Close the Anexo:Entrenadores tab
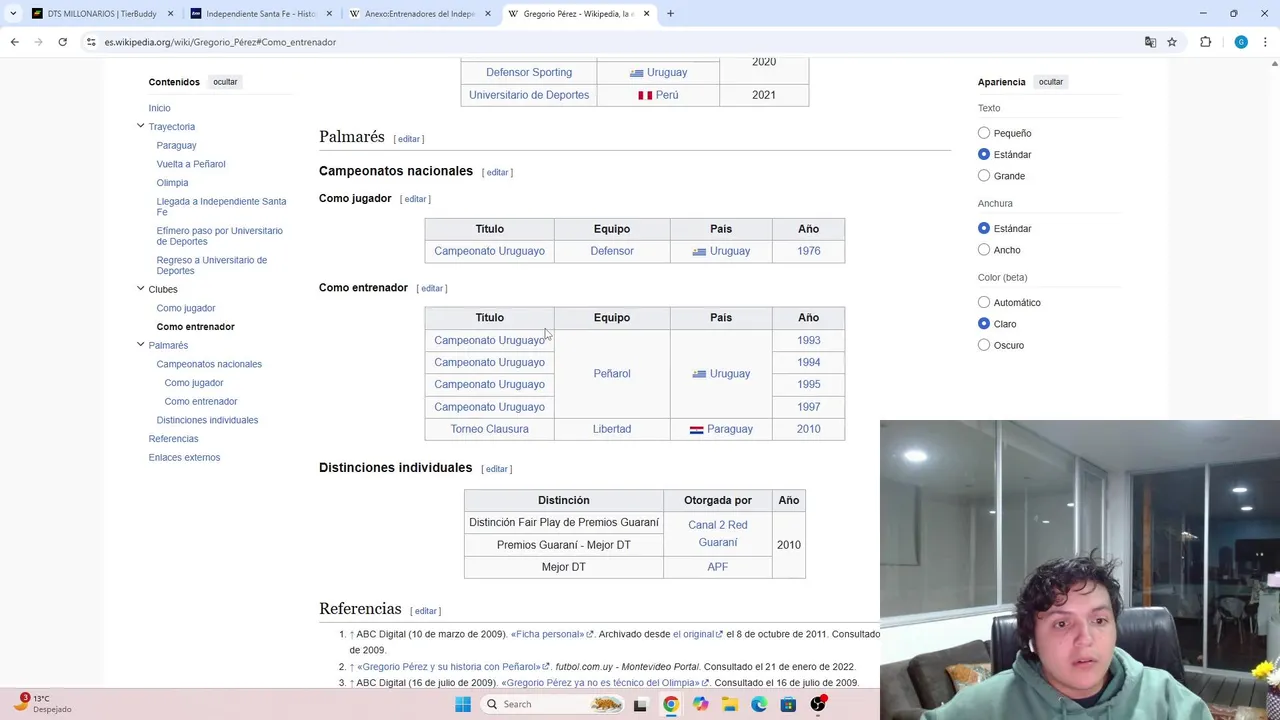Image resolution: width=1280 pixels, height=720 pixels. pyautogui.click(x=488, y=14)
